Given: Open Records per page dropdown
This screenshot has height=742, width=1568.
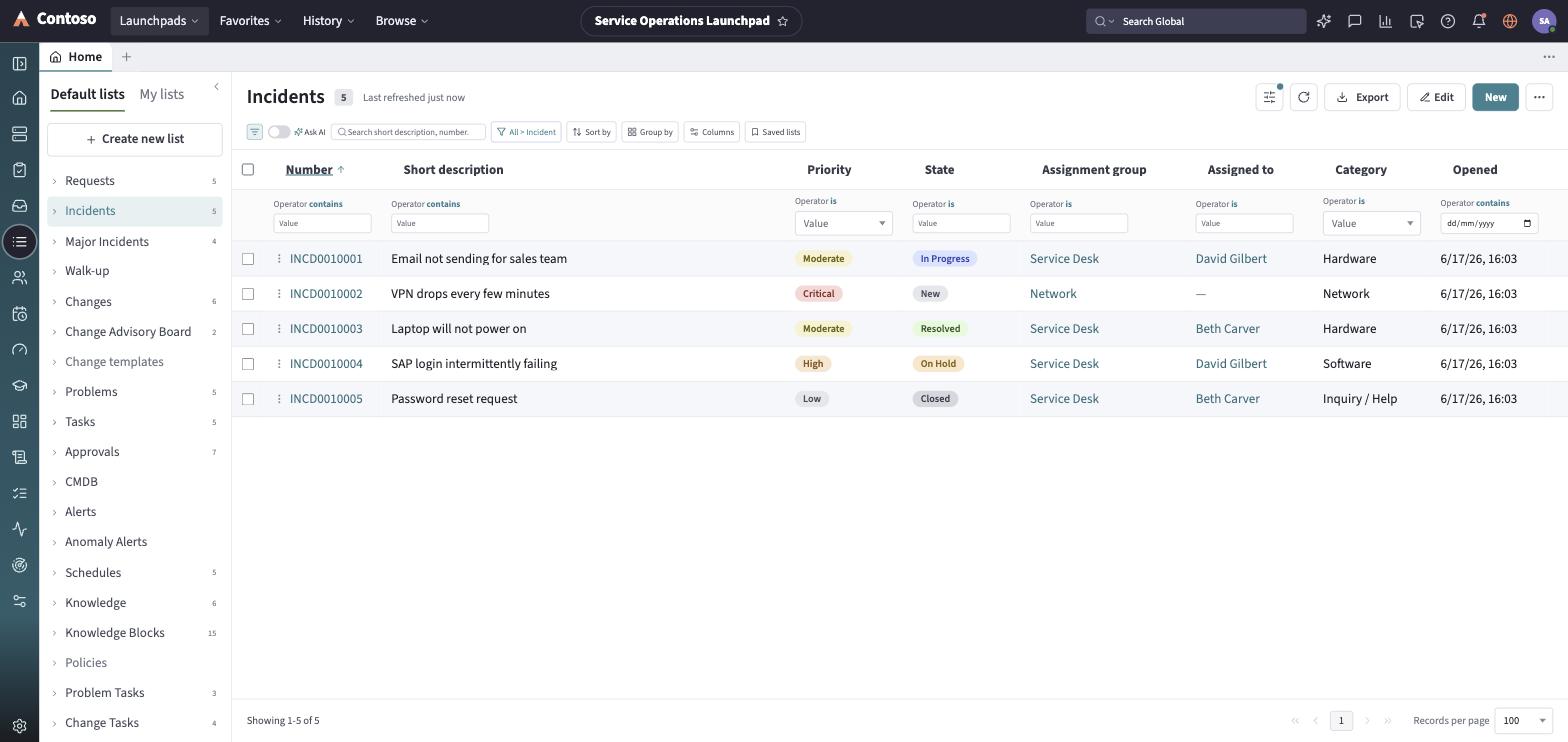Looking at the screenshot, I should point(1524,720).
